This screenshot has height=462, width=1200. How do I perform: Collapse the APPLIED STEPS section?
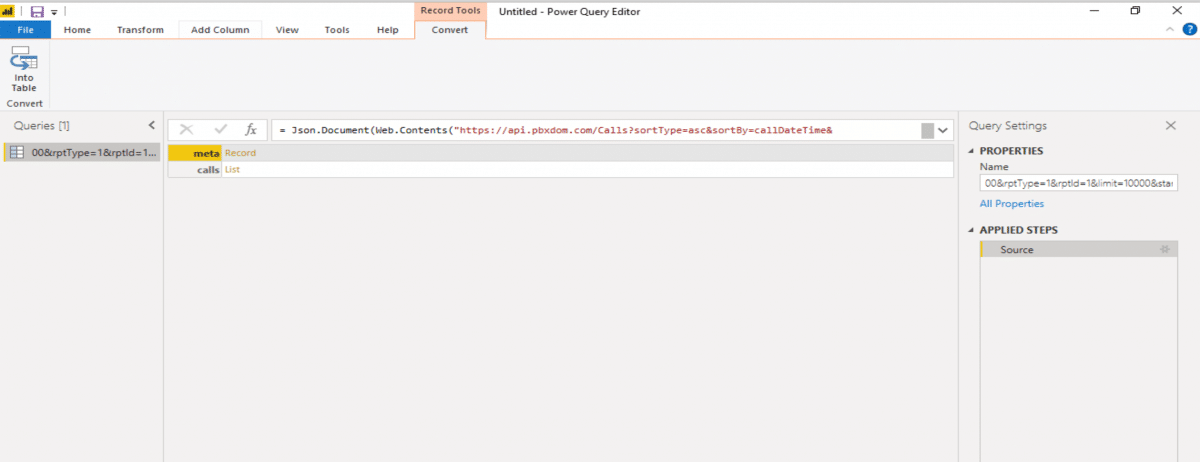[x=972, y=230]
